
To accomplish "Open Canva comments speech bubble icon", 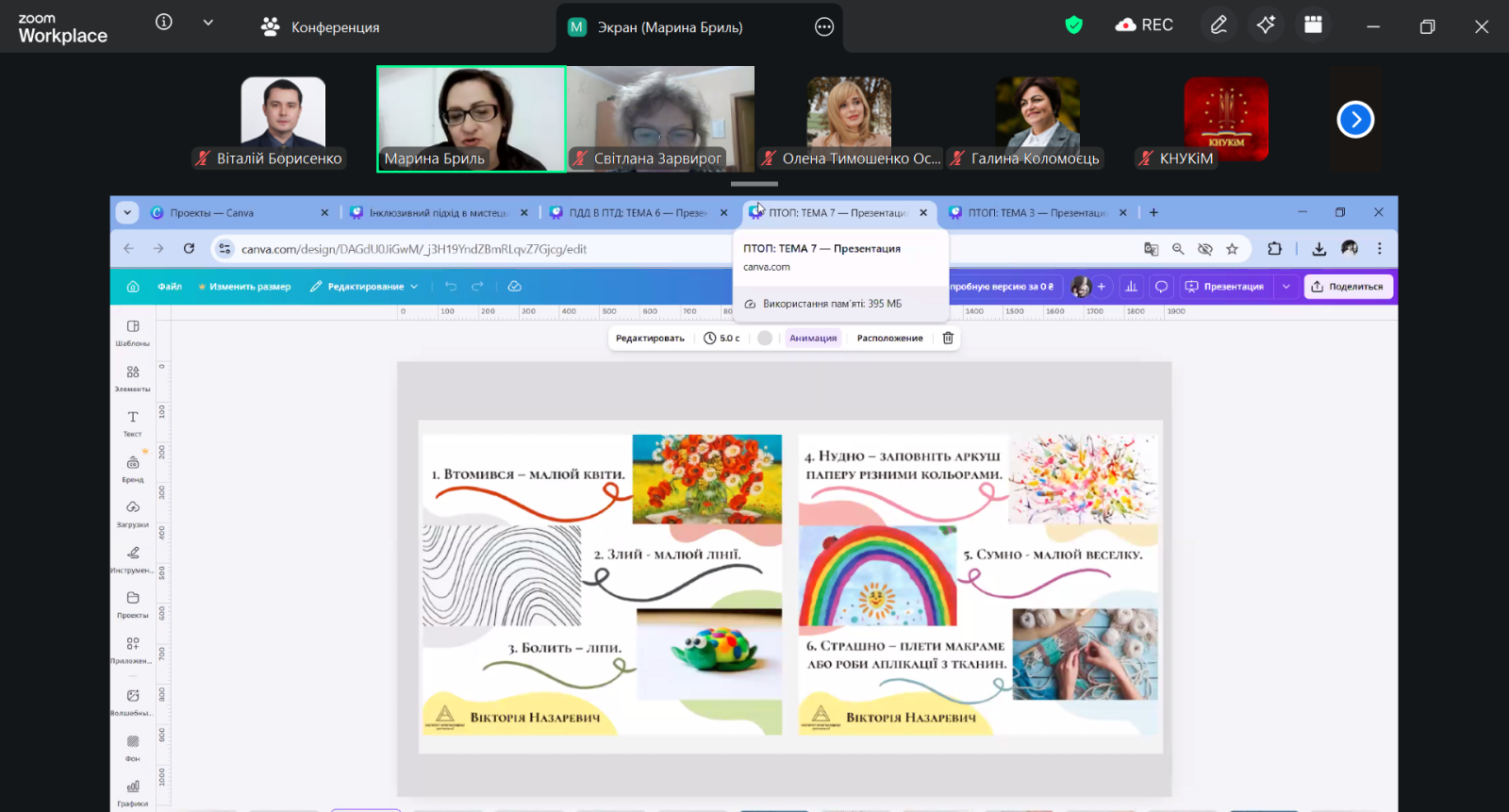I will (x=1162, y=287).
